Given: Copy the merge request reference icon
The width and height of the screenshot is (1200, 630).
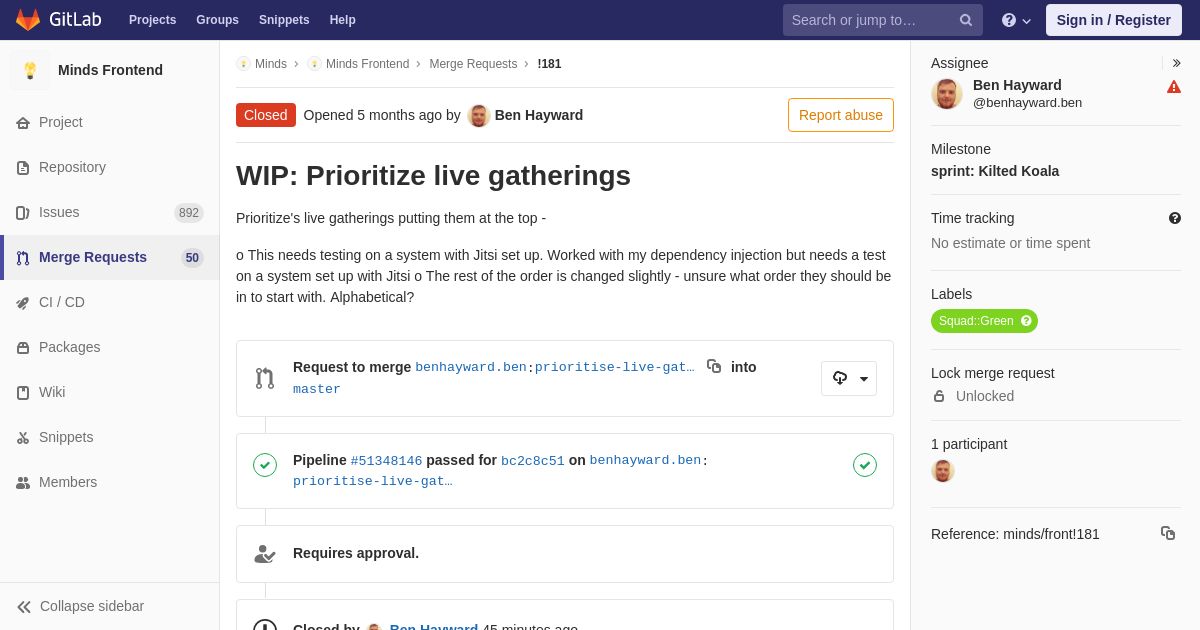Looking at the screenshot, I should (x=1168, y=533).
